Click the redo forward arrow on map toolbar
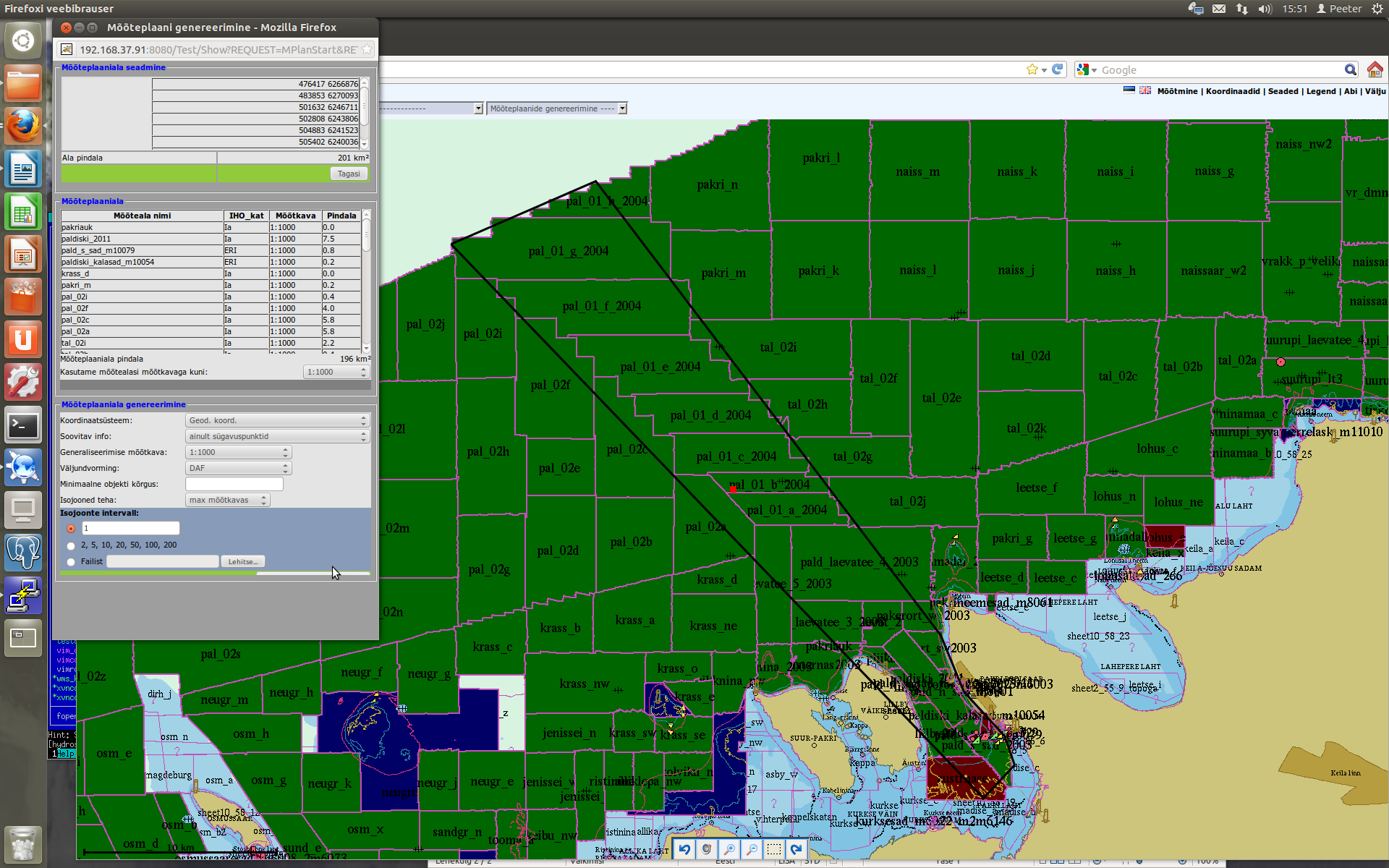This screenshot has height=868, width=1389. [797, 849]
